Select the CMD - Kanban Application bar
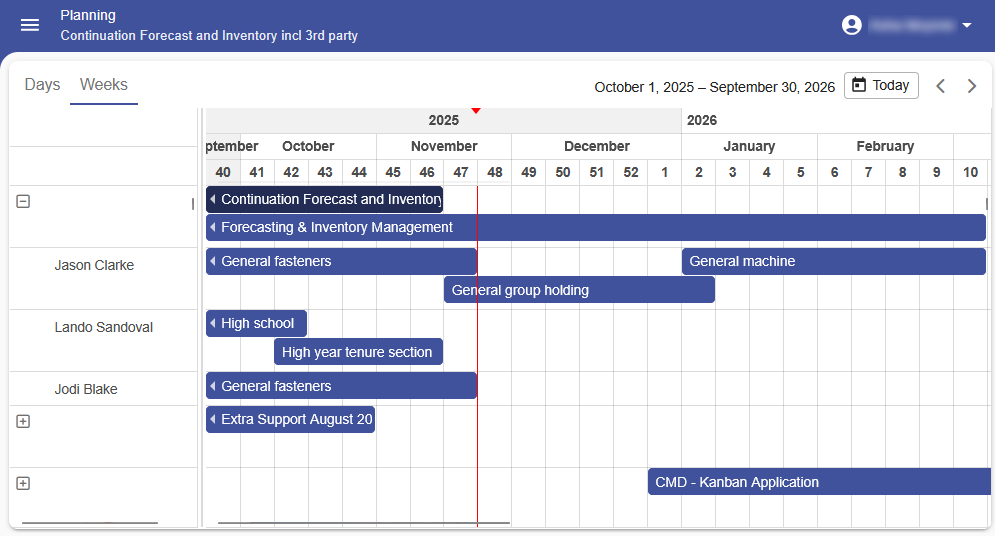The image size is (995, 536). coord(819,482)
